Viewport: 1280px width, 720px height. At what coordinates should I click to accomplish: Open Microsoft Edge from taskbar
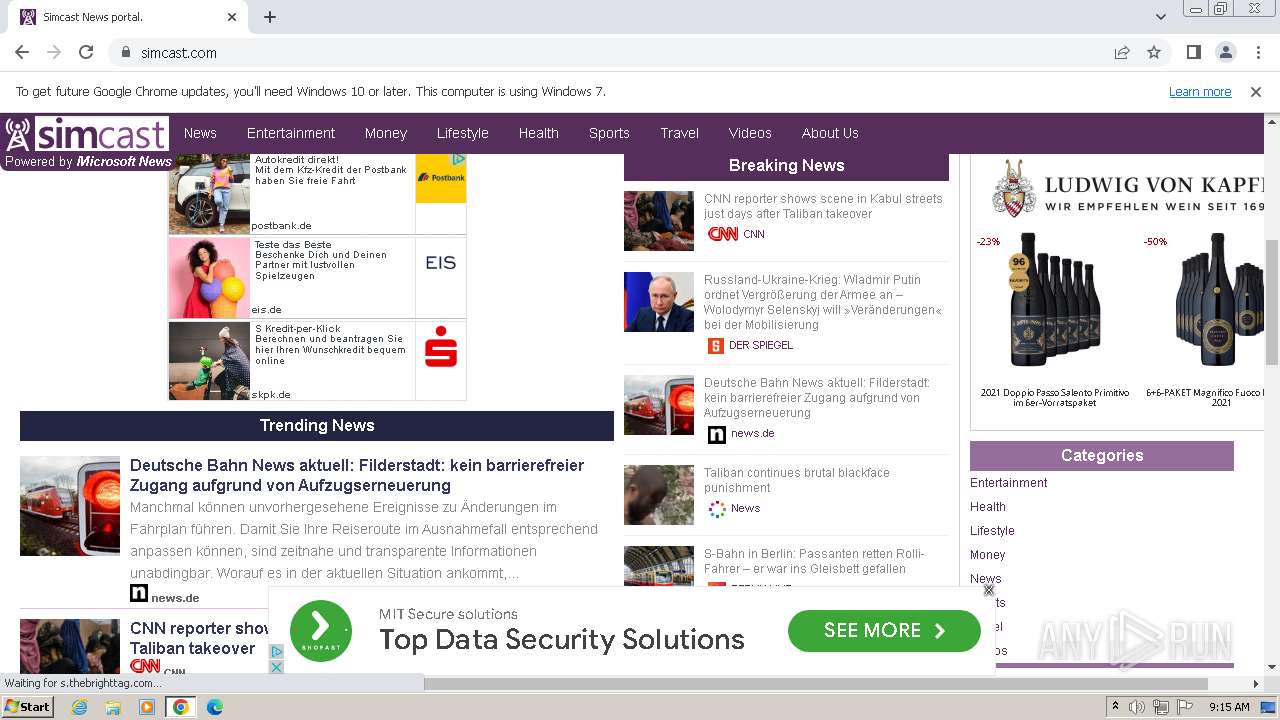[x=214, y=707]
